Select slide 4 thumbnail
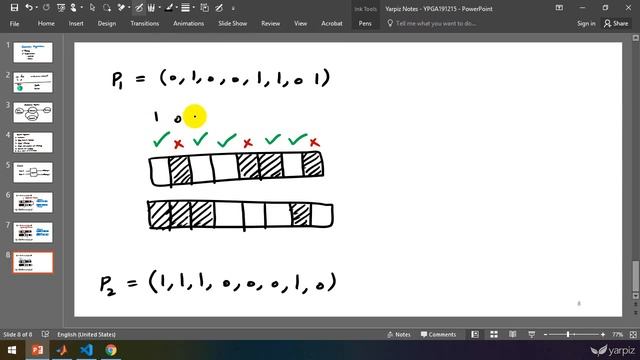The image size is (640, 360). point(33,142)
